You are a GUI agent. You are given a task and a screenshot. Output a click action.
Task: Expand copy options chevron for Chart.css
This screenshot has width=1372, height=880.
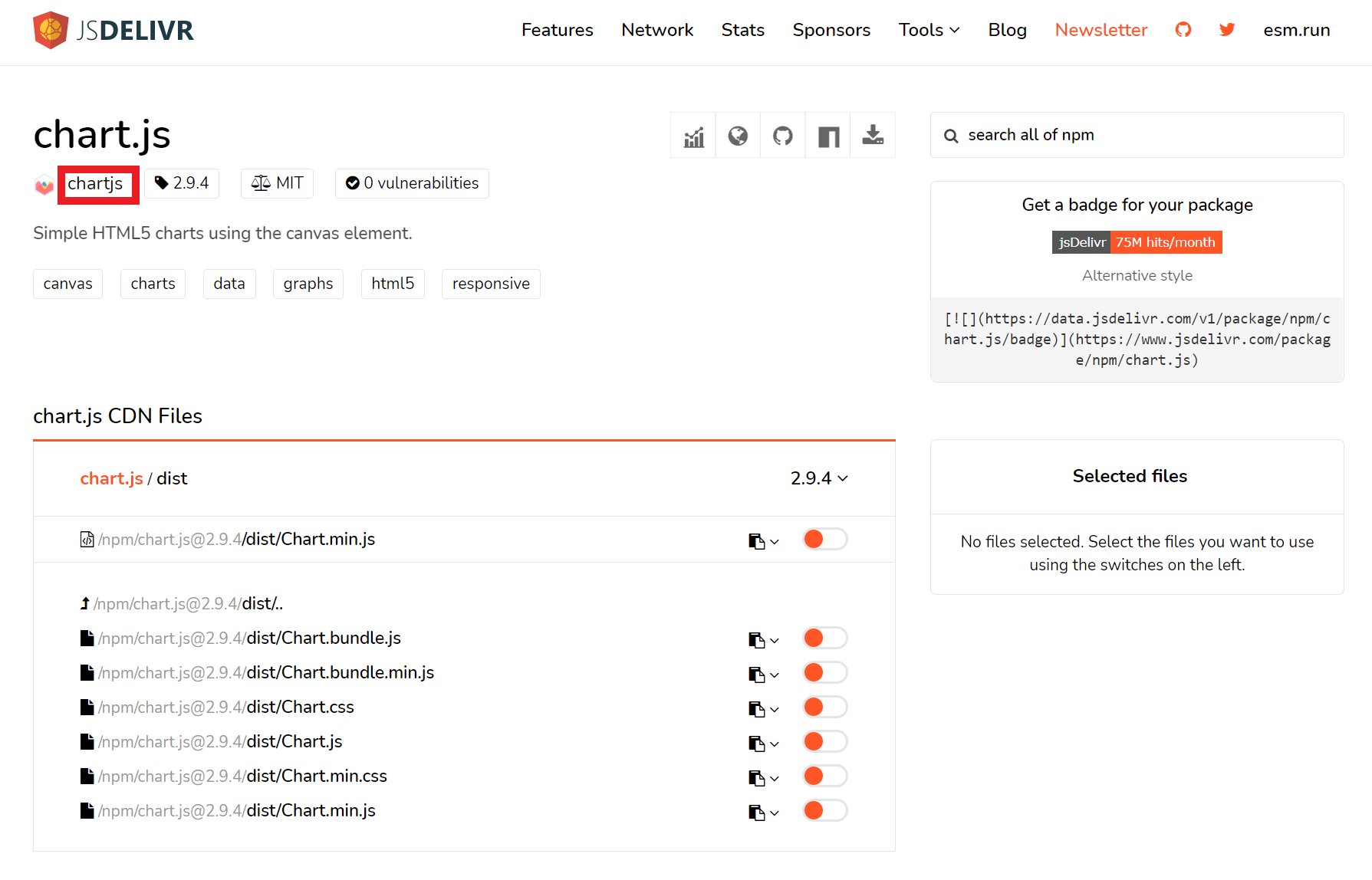(x=775, y=710)
